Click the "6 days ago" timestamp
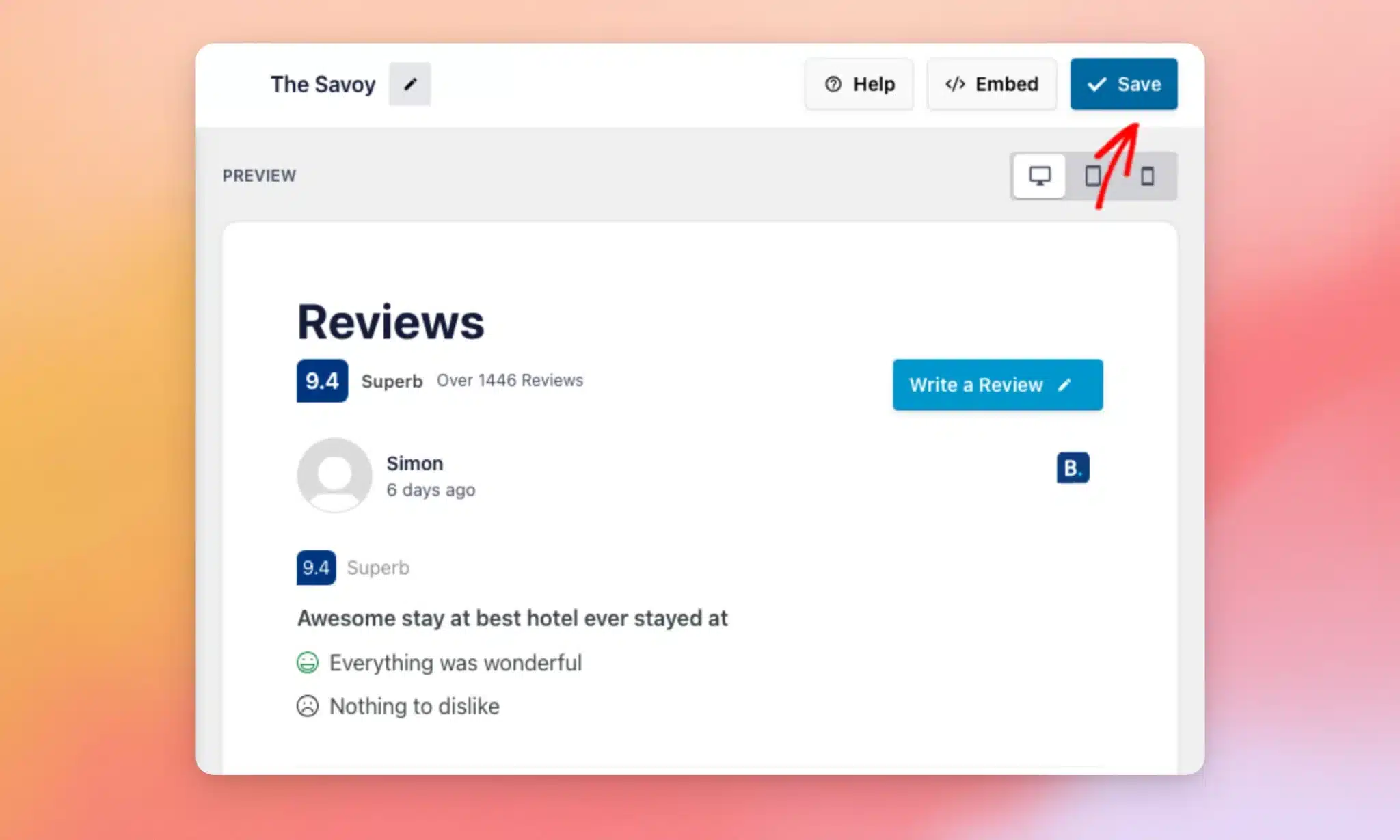1400x840 pixels. coord(431,490)
